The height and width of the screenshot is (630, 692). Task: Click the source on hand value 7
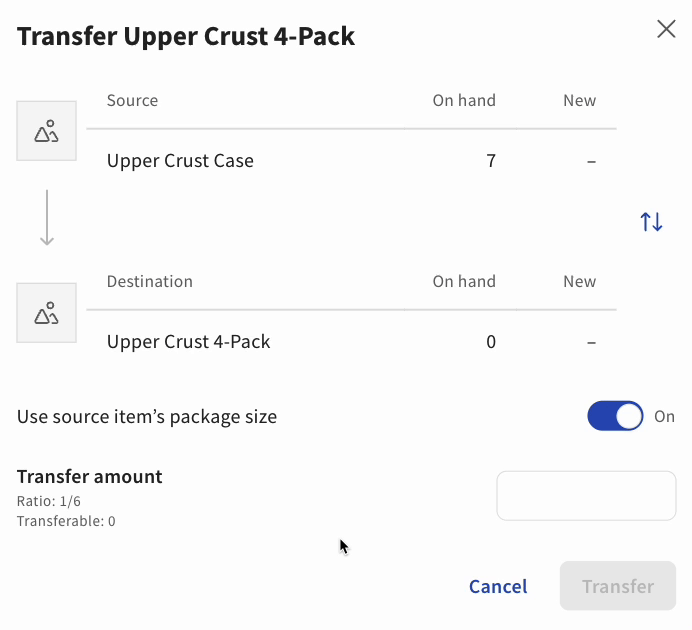click(x=491, y=161)
